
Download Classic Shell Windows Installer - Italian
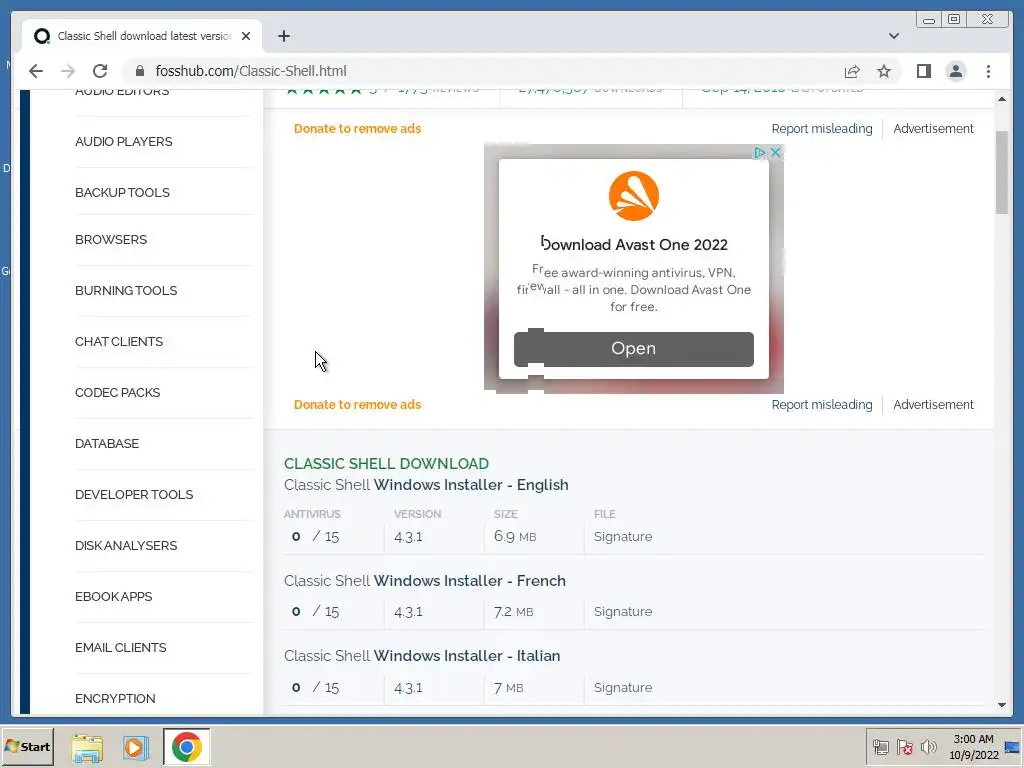(x=422, y=656)
